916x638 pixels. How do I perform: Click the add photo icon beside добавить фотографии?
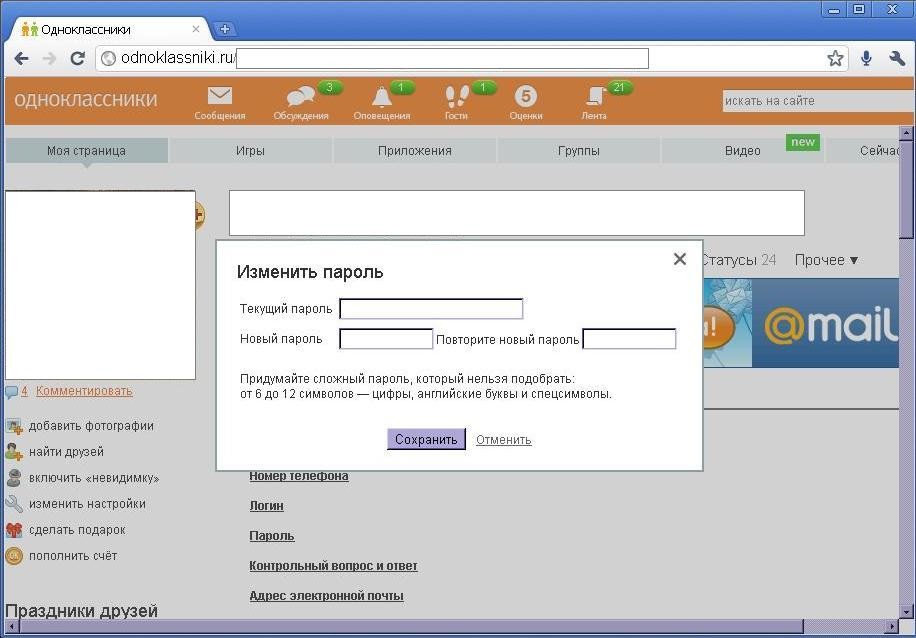coord(14,427)
